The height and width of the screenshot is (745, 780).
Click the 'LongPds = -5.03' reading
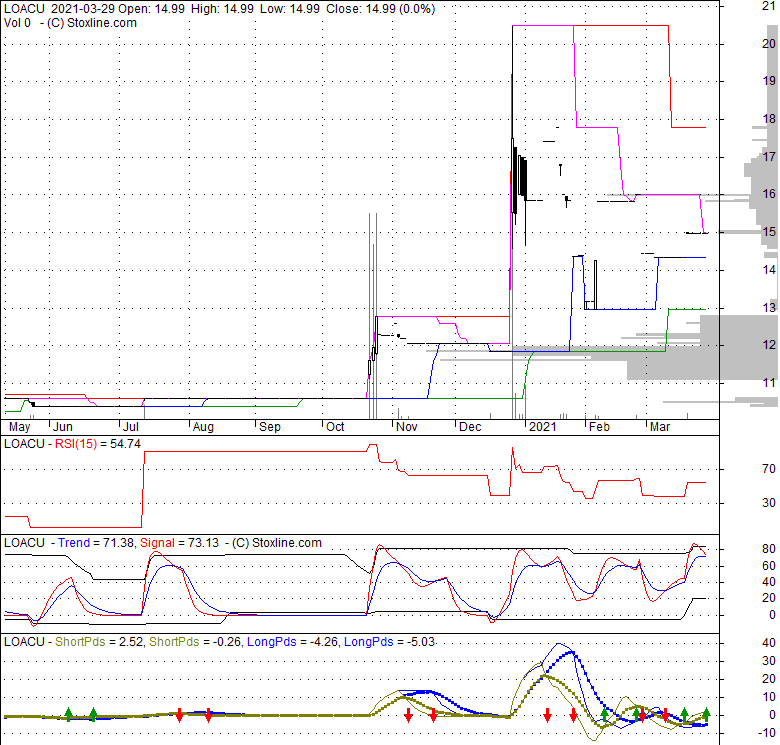click(390, 642)
